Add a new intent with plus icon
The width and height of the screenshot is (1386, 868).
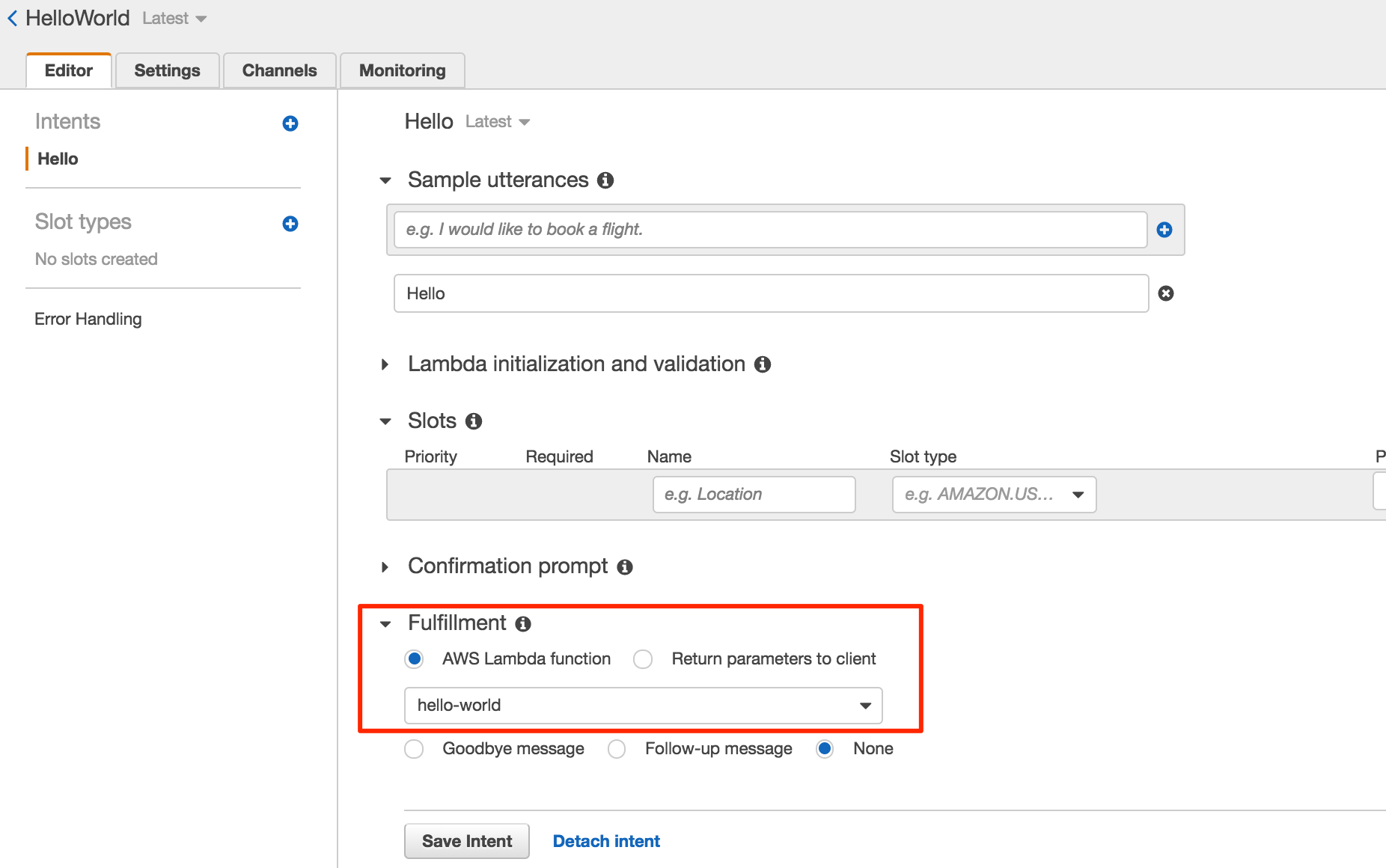coord(290,123)
